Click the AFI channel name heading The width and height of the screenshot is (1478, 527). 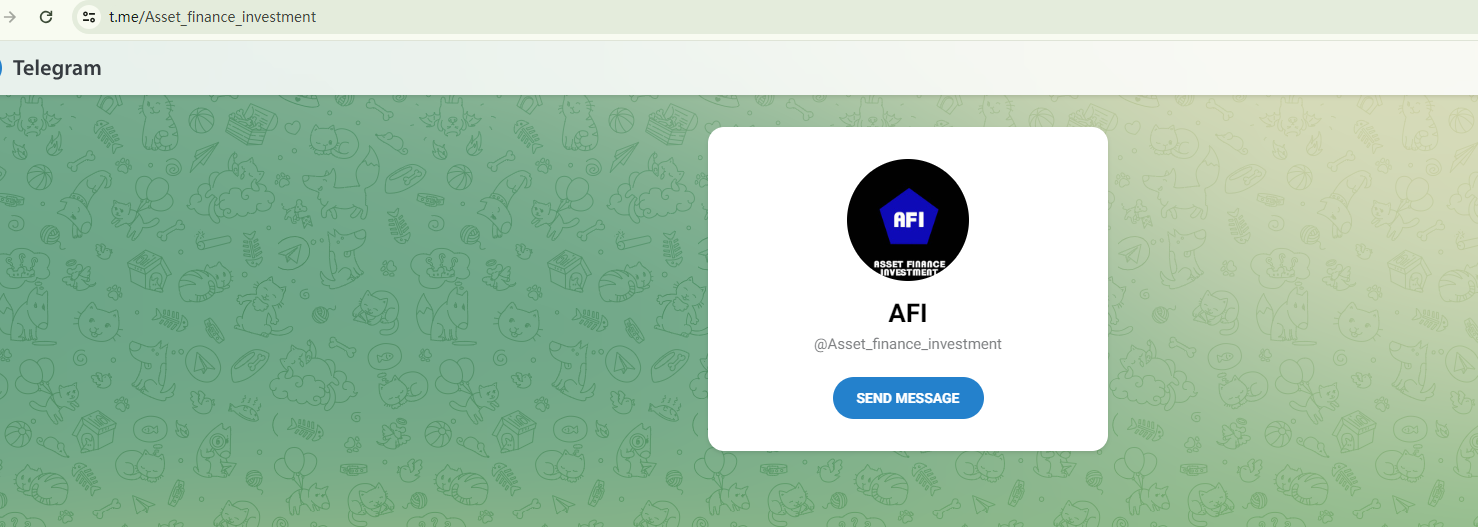tap(908, 313)
